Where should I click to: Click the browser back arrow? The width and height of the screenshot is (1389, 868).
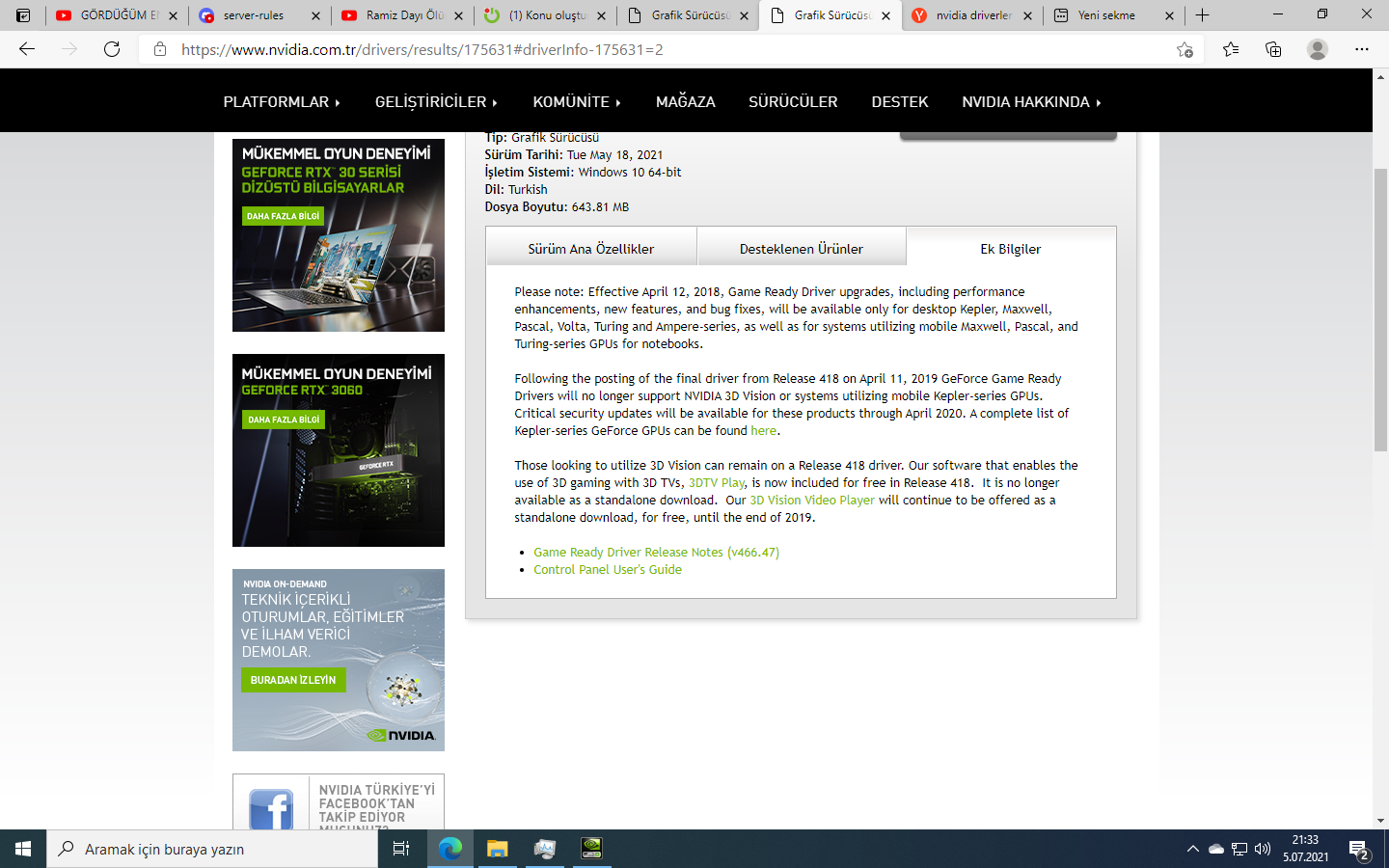[27, 49]
